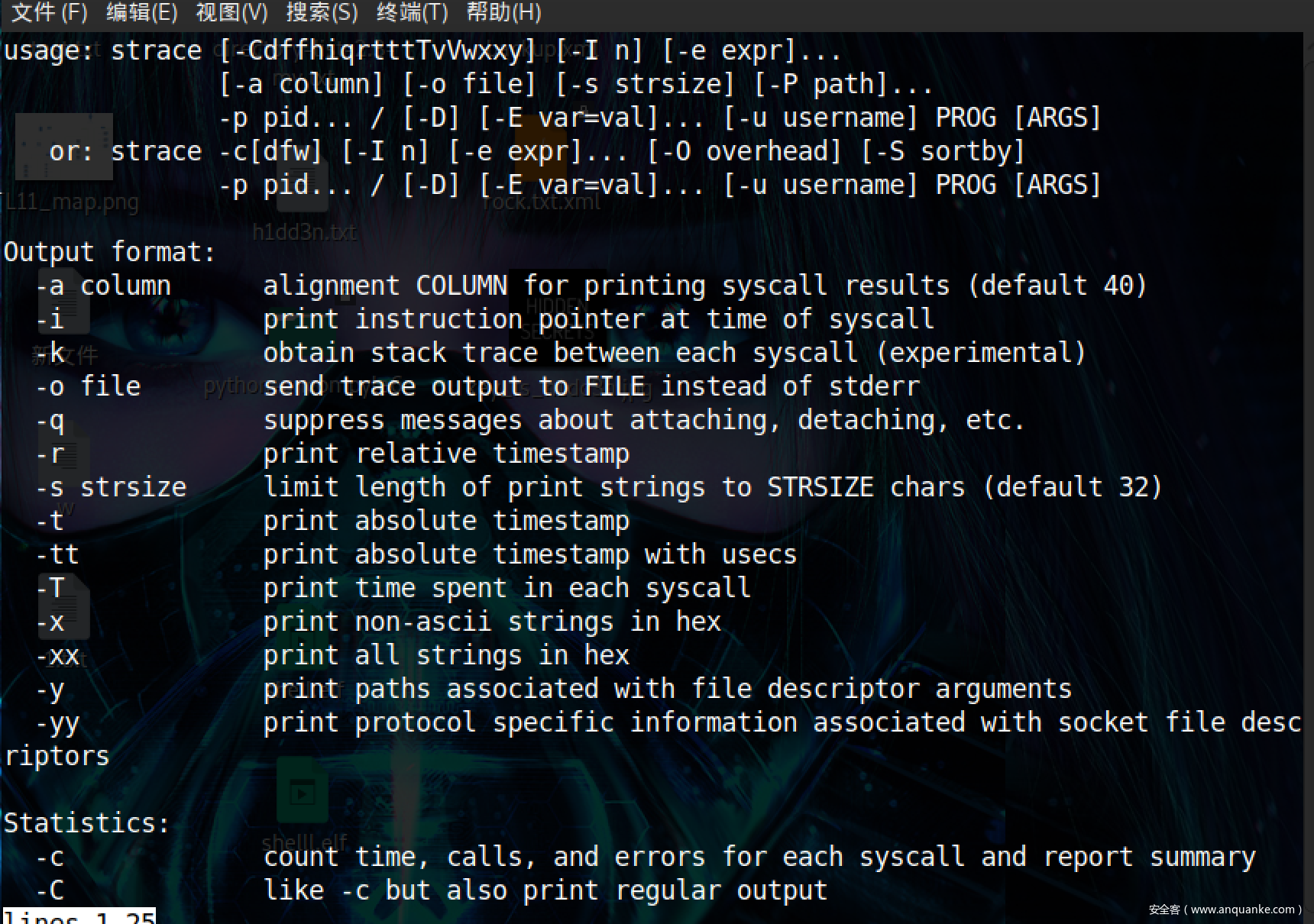Click the faint h1dd3n.txt file label

pos(304,232)
